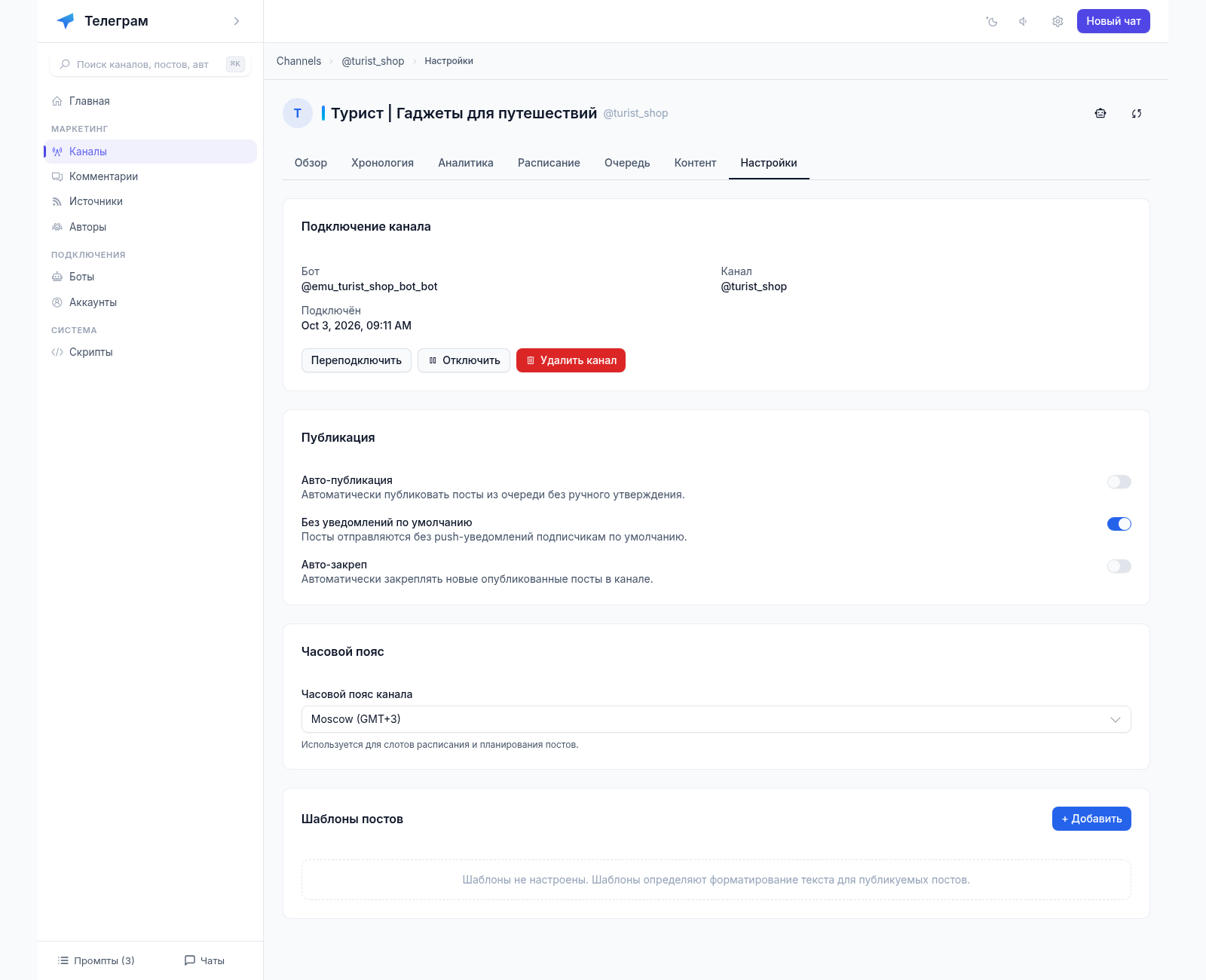Click the bot icon near channel title
Screen dimensions: 1206x980
1100,113
